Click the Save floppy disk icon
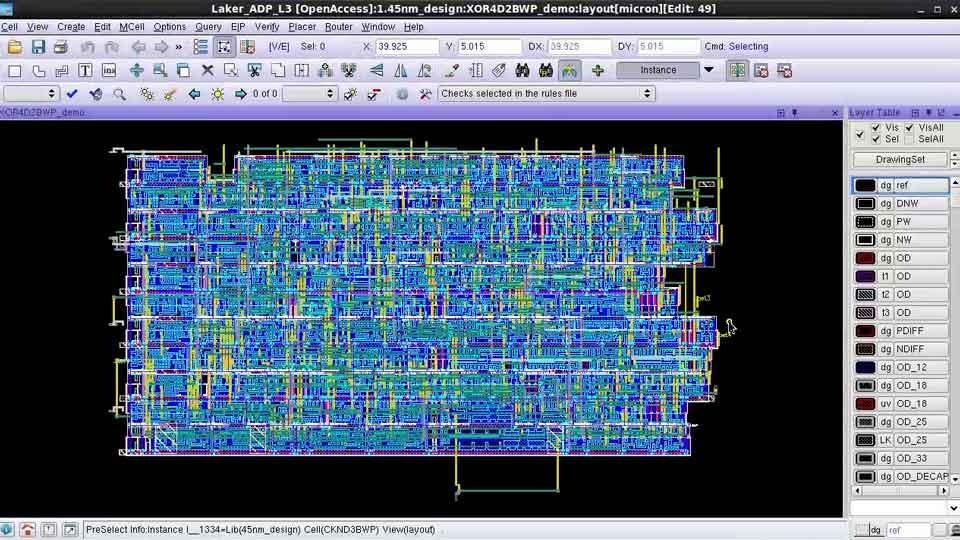The image size is (960, 540). tap(38, 47)
